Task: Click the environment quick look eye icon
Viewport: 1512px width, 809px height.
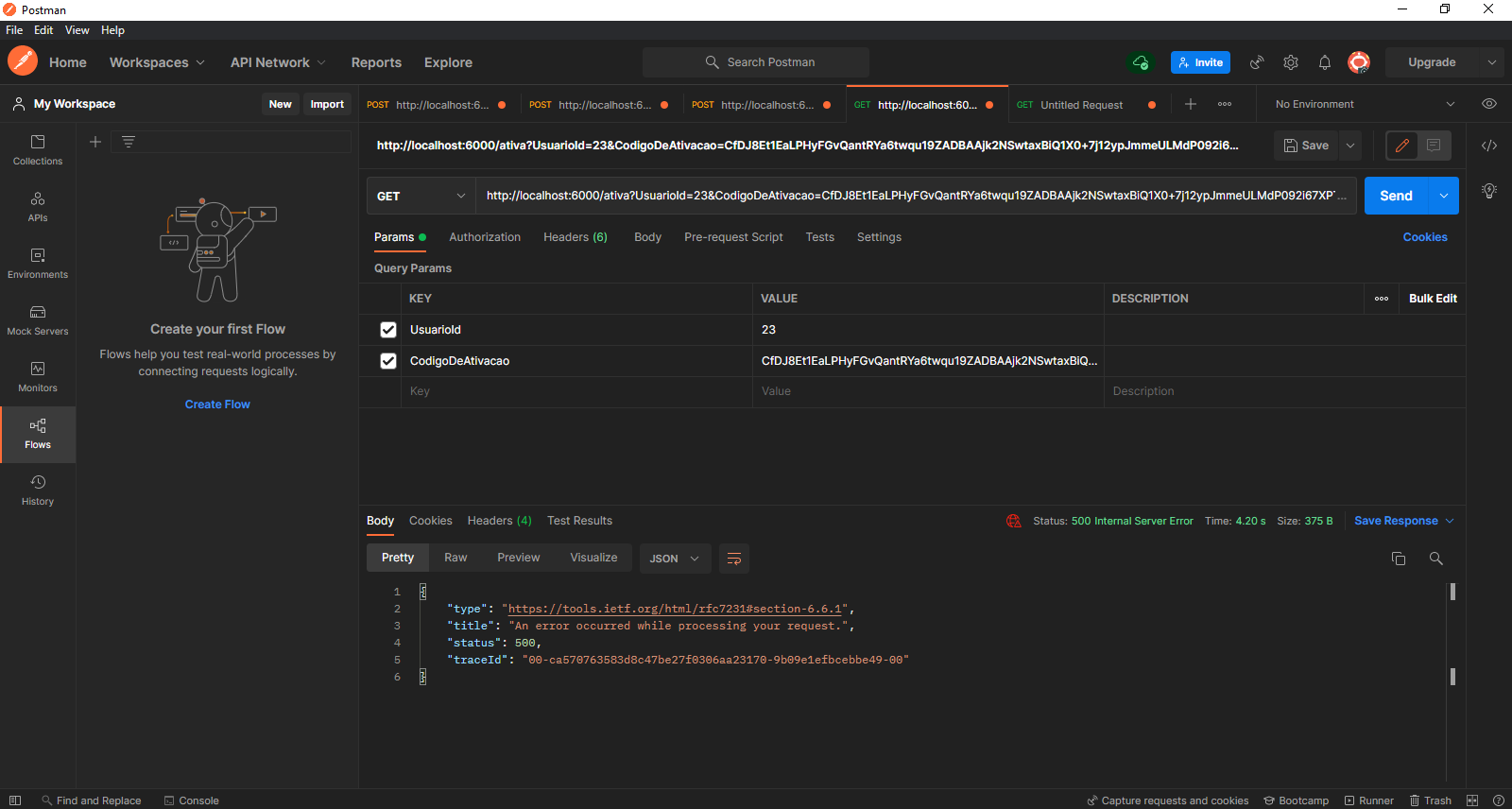Action: click(x=1489, y=104)
